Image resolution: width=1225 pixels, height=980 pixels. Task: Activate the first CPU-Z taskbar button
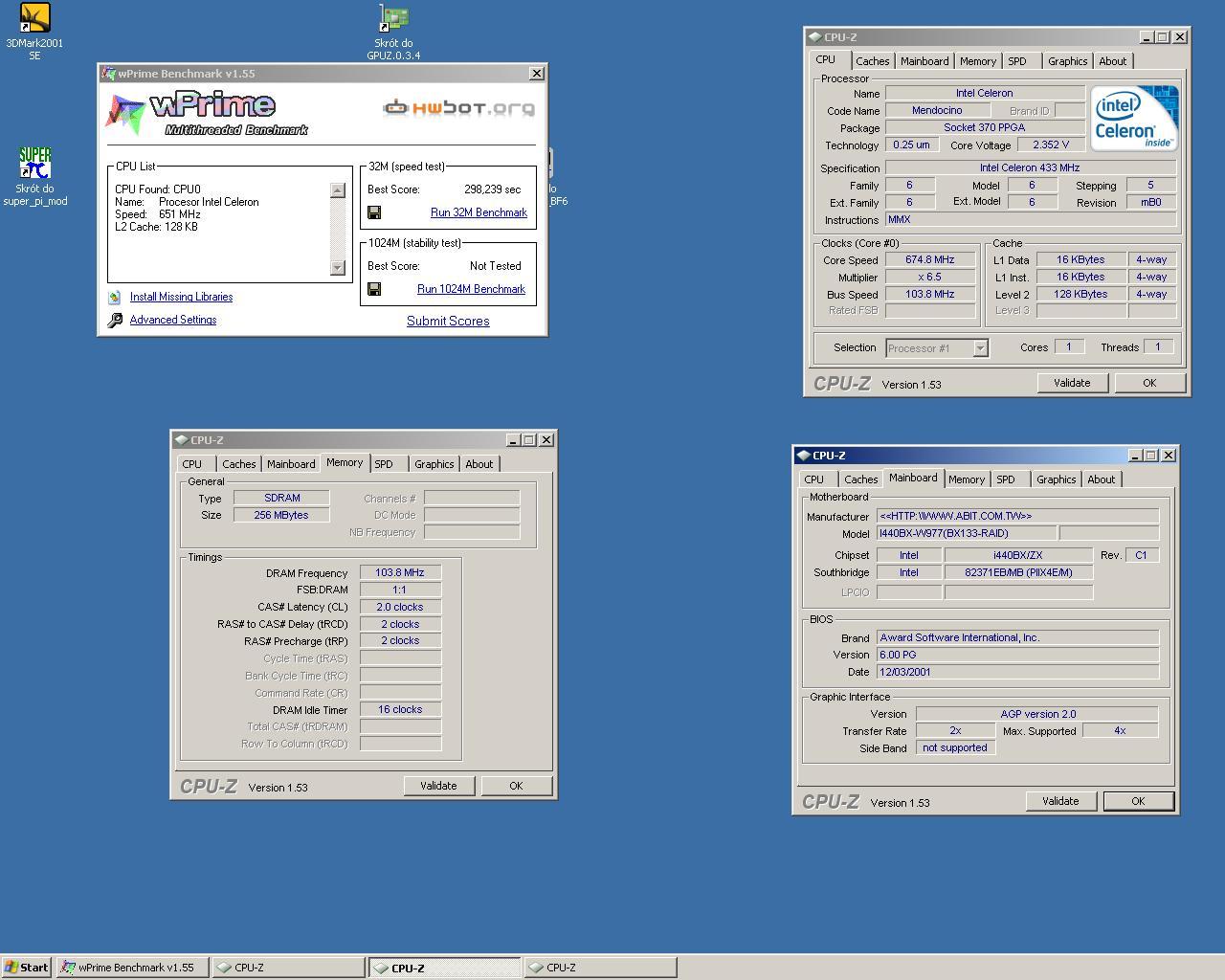(288, 968)
